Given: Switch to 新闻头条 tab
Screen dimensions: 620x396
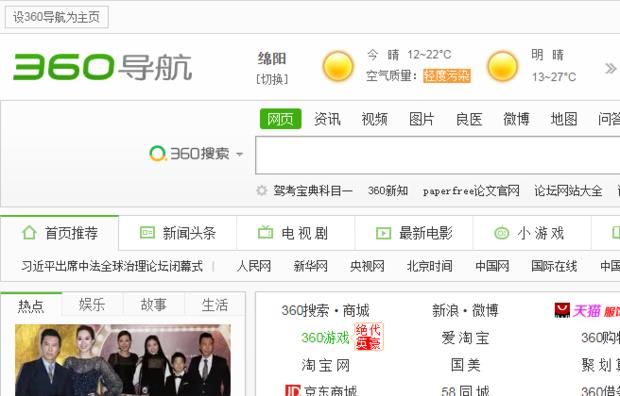Looking at the screenshot, I should (178, 233).
